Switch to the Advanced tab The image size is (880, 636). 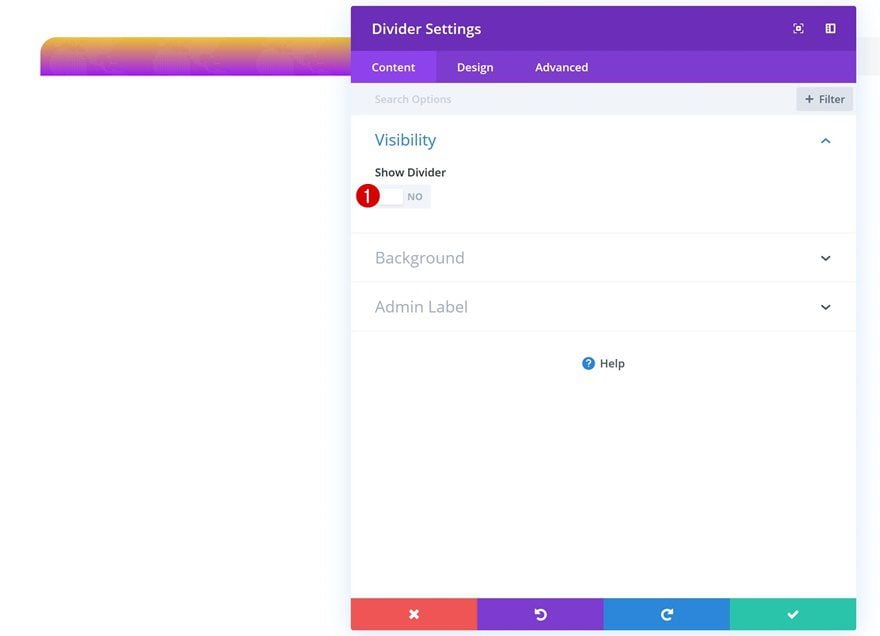(x=561, y=67)
